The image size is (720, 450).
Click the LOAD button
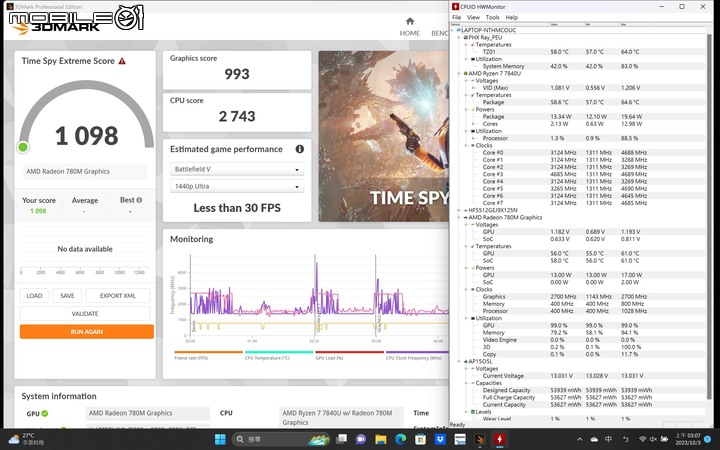pos(34,296)
